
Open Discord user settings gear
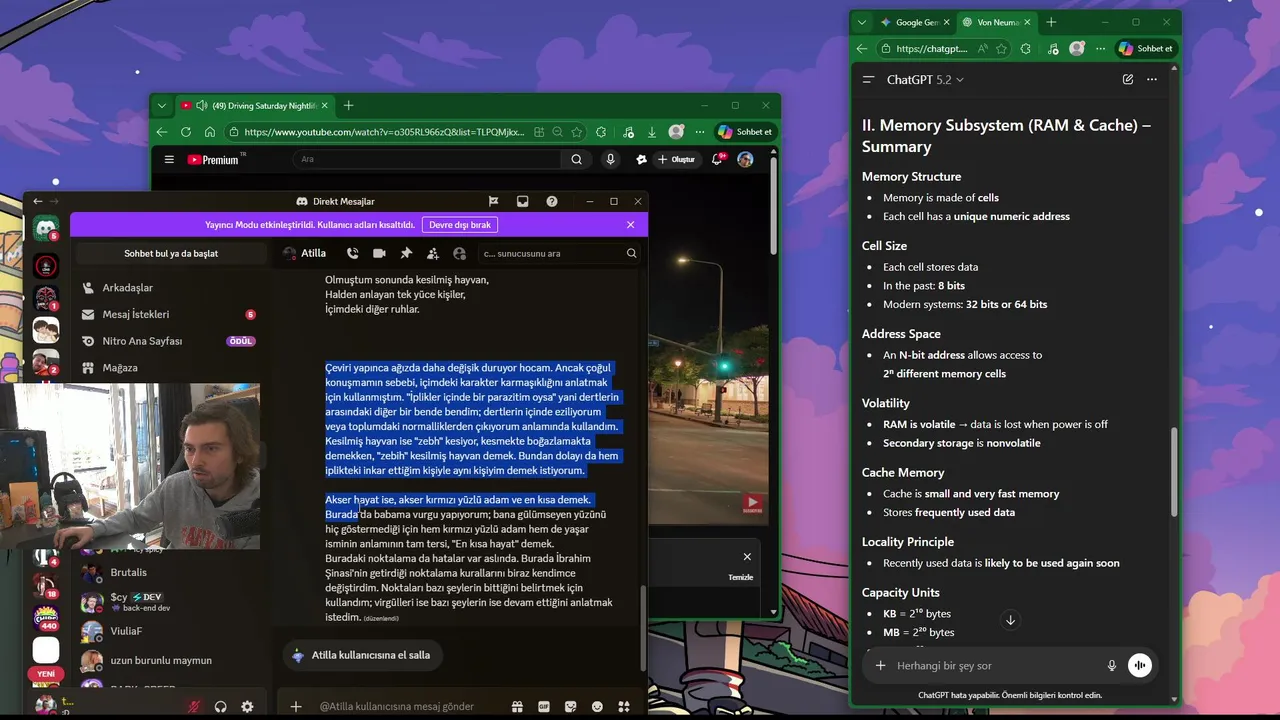(x=247, y=706)
